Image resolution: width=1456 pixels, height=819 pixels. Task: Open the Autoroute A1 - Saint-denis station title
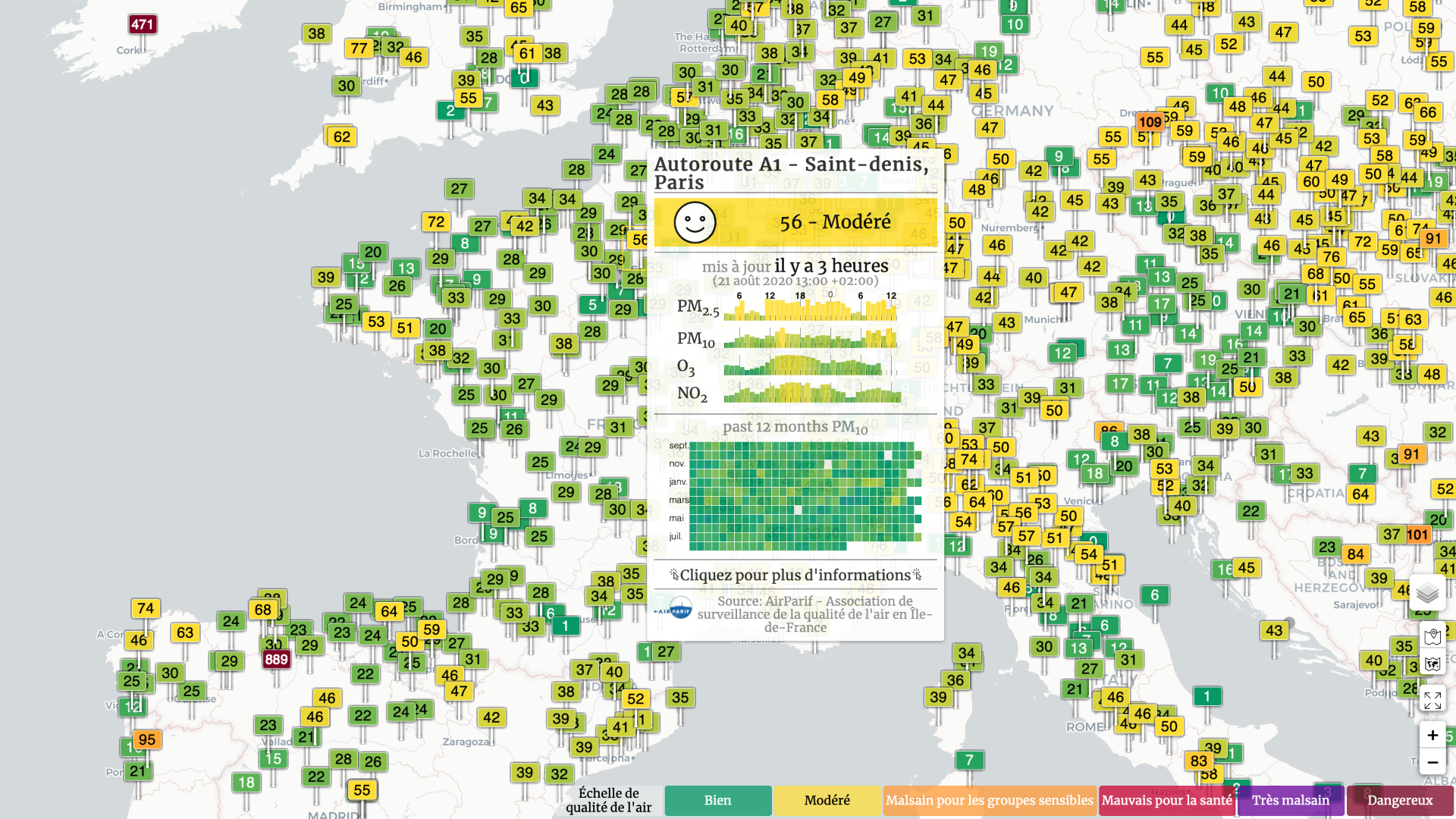tap(792, 173)
